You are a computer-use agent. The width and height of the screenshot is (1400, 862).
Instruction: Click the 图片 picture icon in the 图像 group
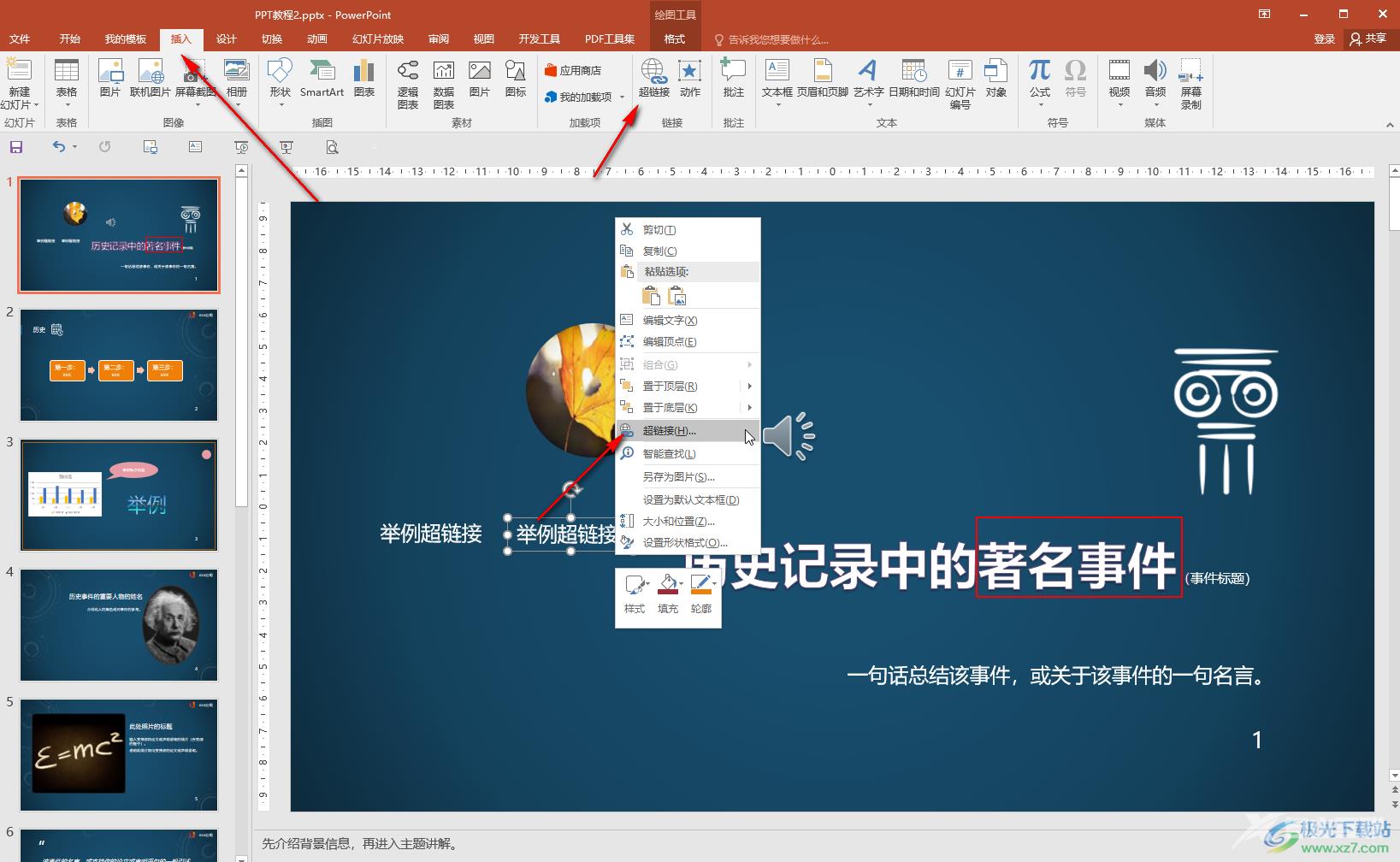point(109,79)
